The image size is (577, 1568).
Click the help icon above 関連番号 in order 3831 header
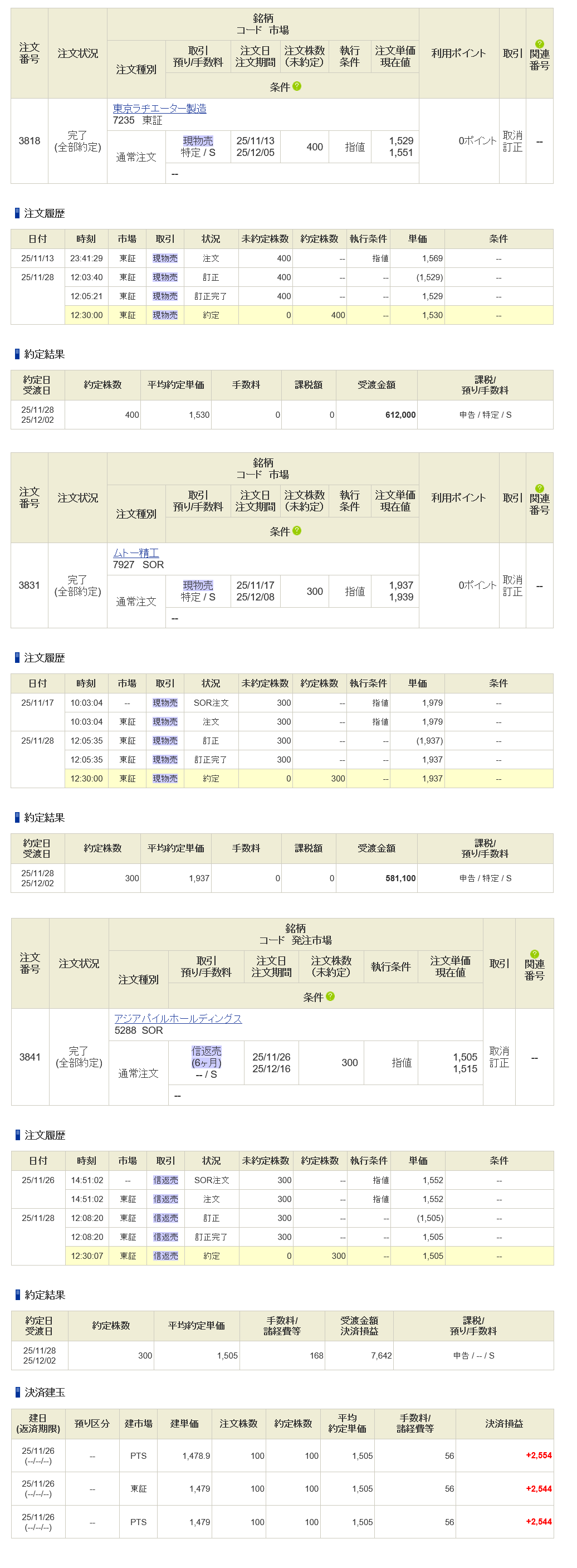539,488
